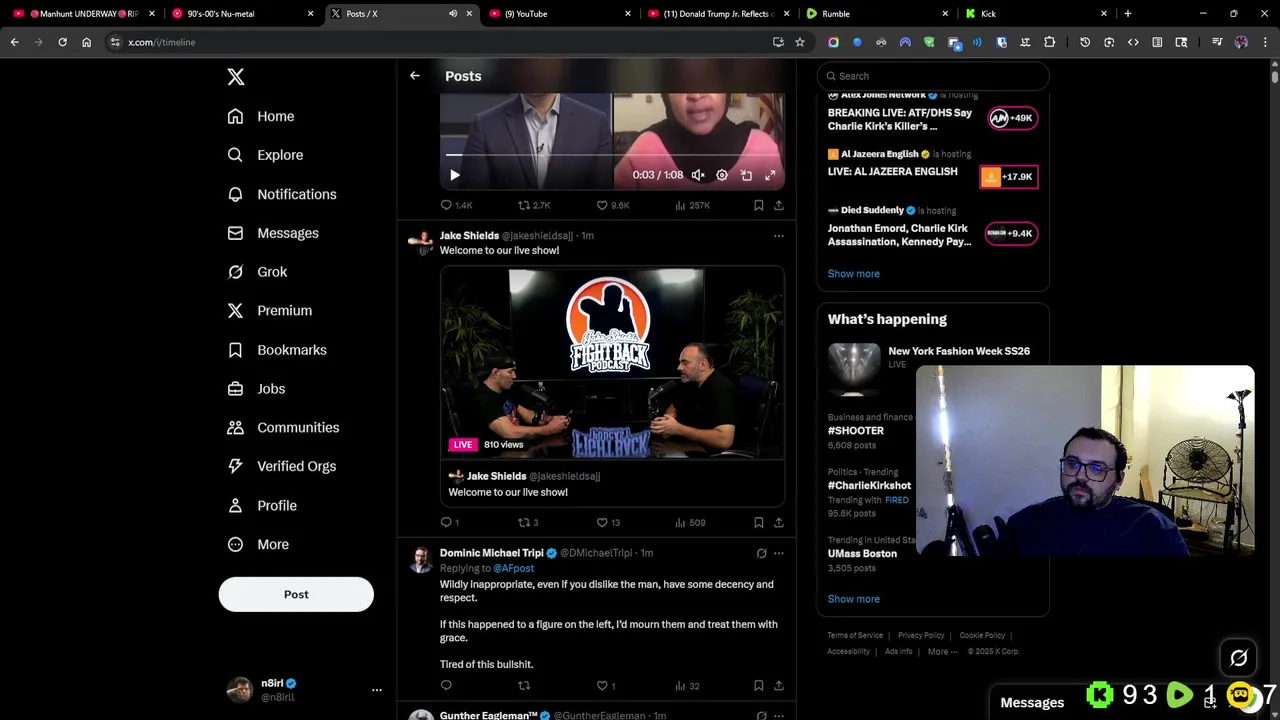
Task: Like the Dominic Michael Tripi post
Action: point(606,686)
